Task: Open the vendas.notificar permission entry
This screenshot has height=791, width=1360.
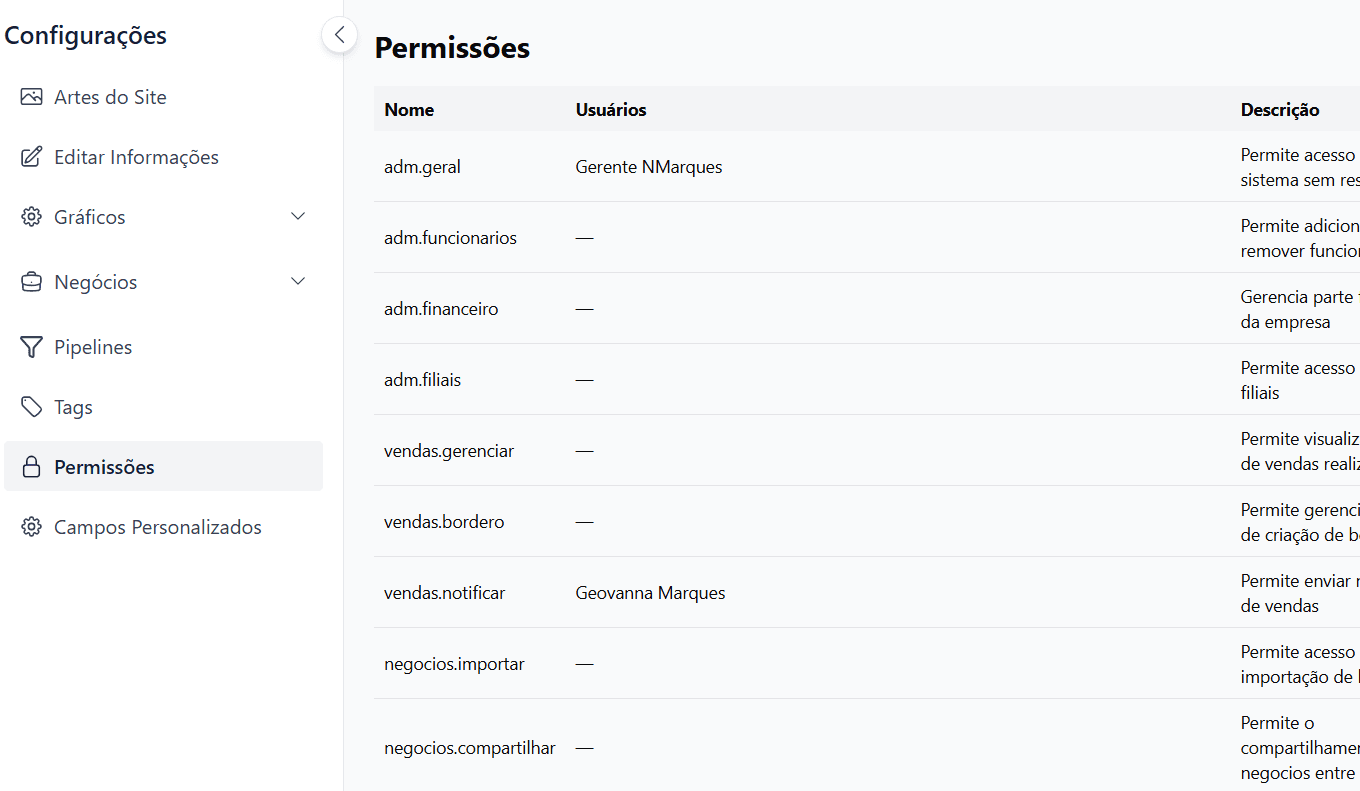Action: [444, 592]
